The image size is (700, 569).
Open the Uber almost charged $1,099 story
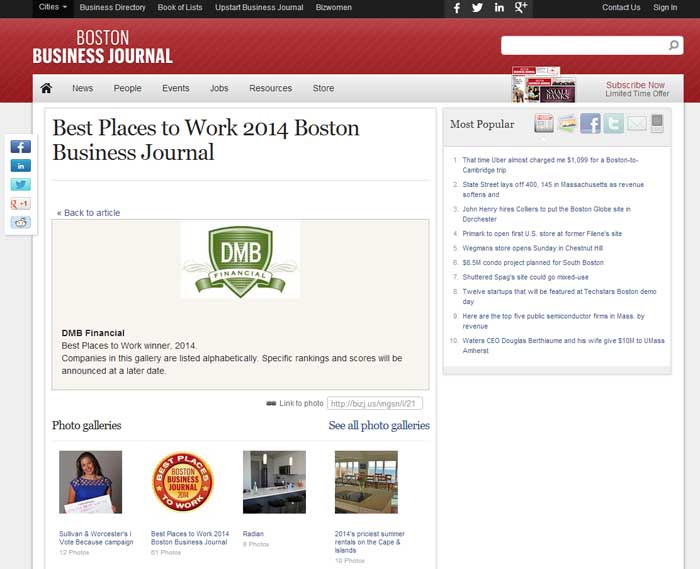click(x=550, y=165)
